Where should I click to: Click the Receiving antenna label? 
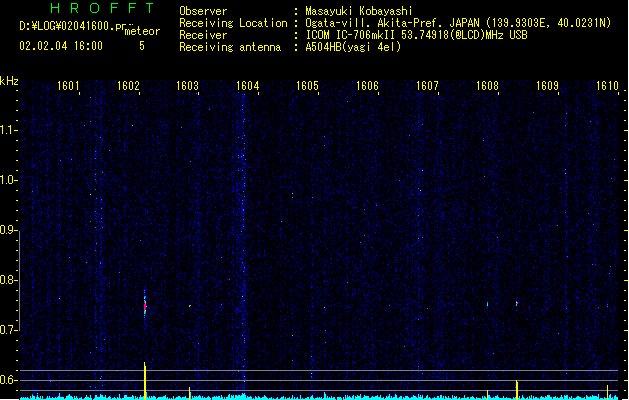click(x=230, y=47)
